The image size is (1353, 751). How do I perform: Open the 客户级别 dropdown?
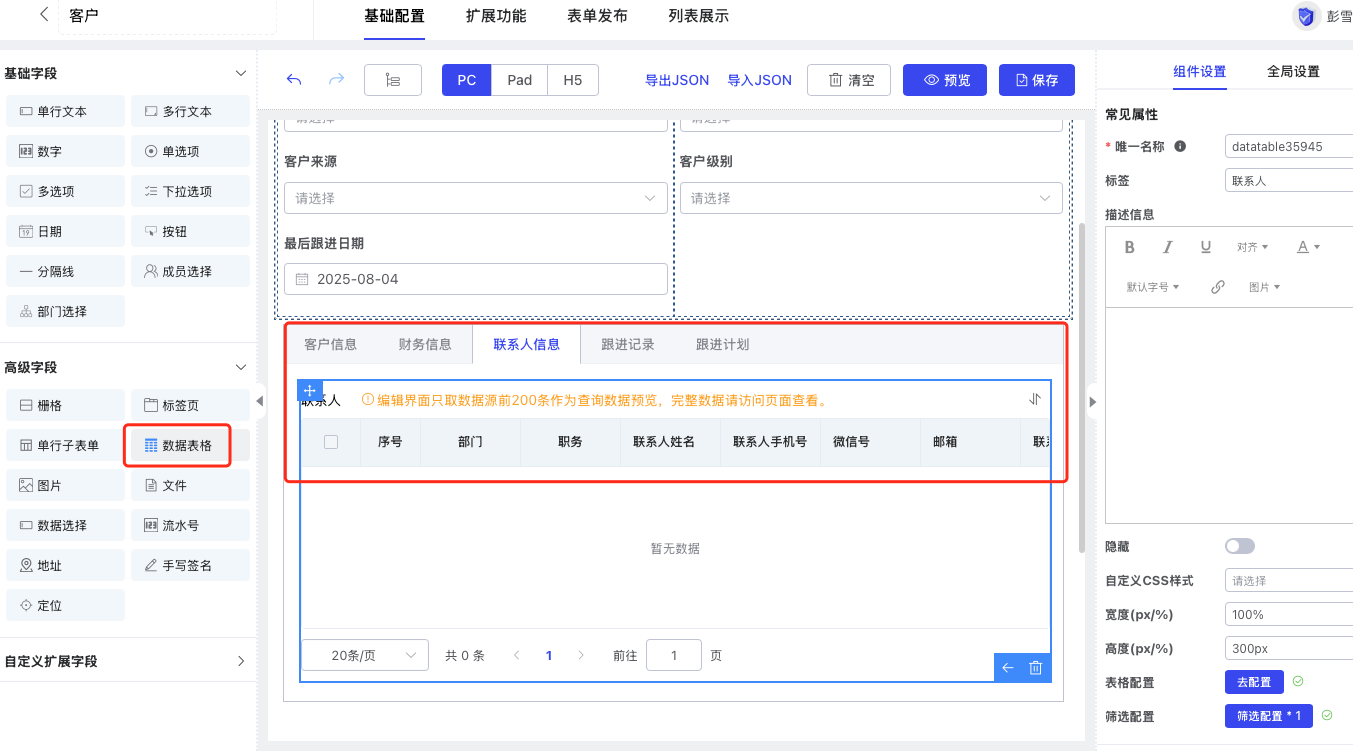[871, 198]
